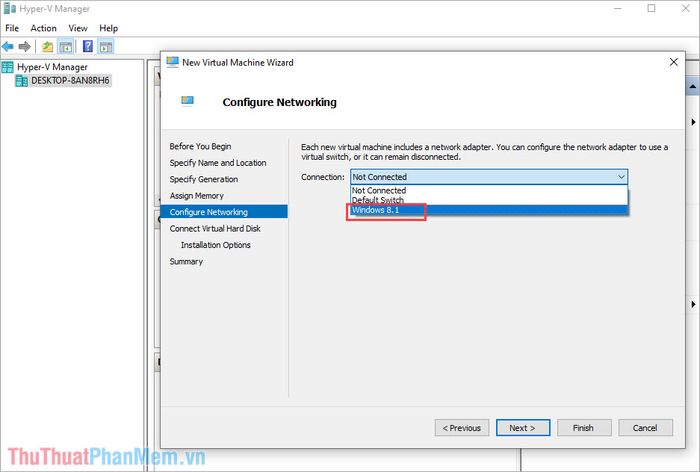Viewport: 700px width, 472px height.
Task: Go to Assign Memory step
Action: point(196,196)
